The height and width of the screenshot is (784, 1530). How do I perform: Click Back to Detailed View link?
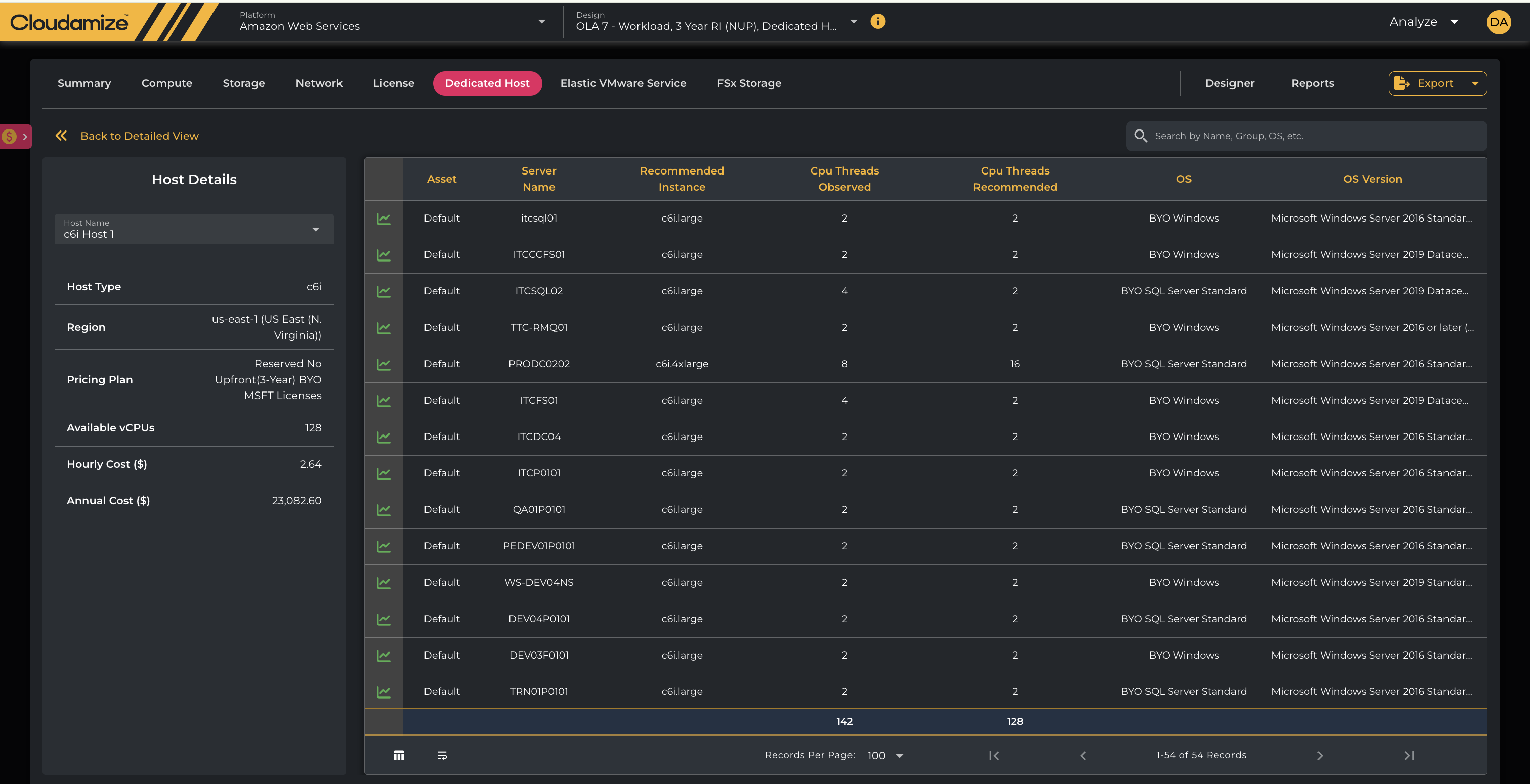pos(139,136)
